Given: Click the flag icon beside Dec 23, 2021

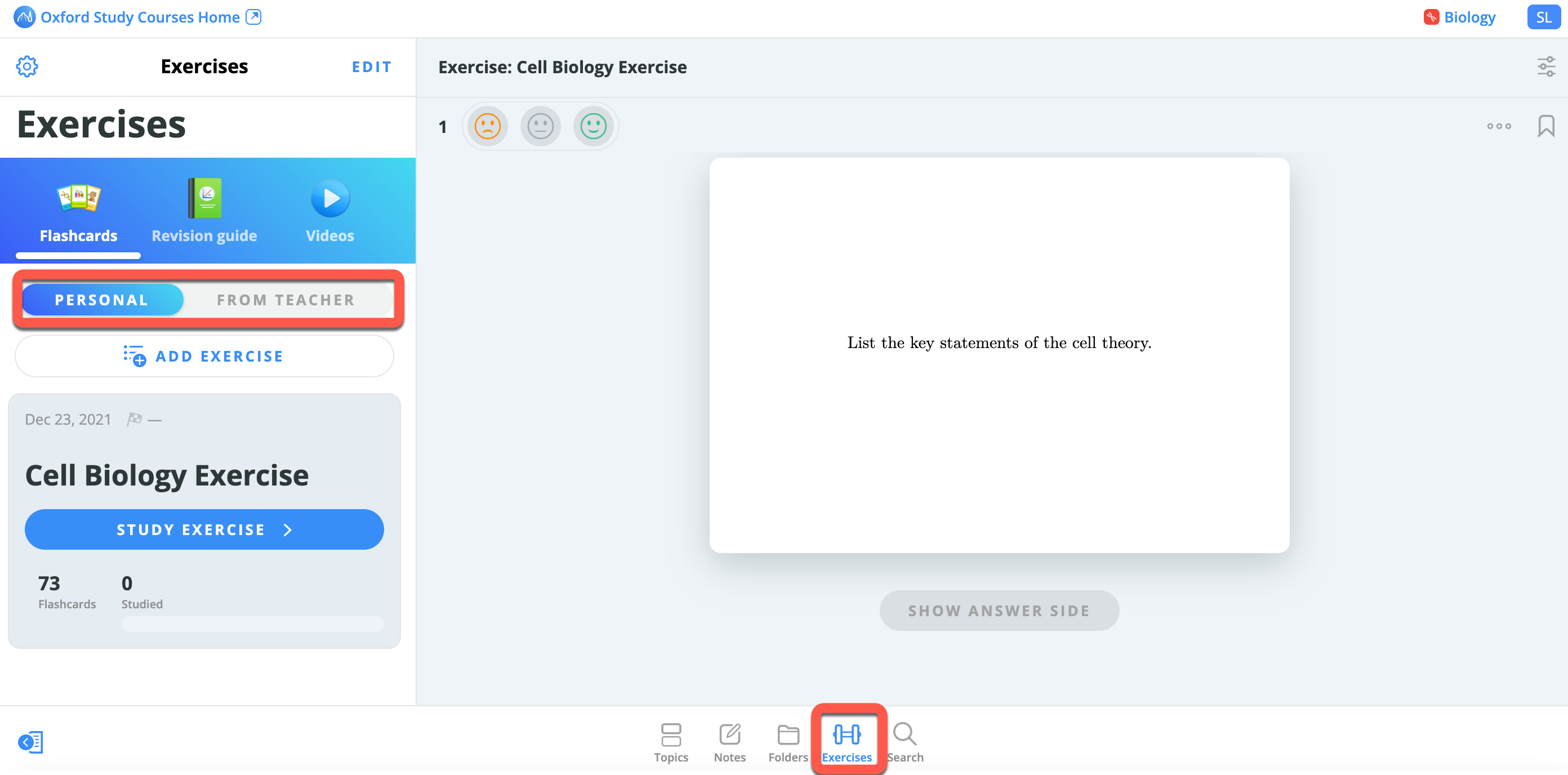Looking at the screenshot, I should 135,419.
